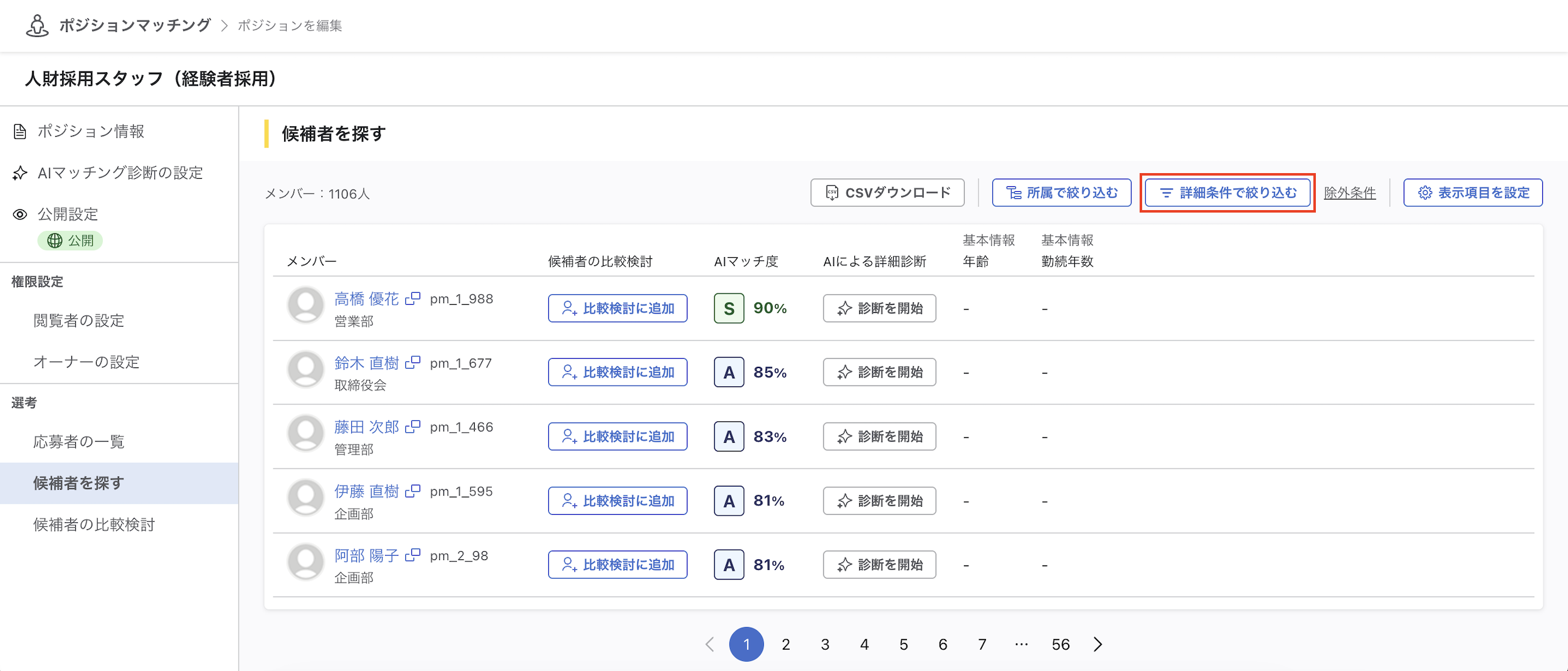Add 高橋 優花 to comparison with 比較検討に追加
The width and height of the screenshot is (1568, 671).
[618, 308]
